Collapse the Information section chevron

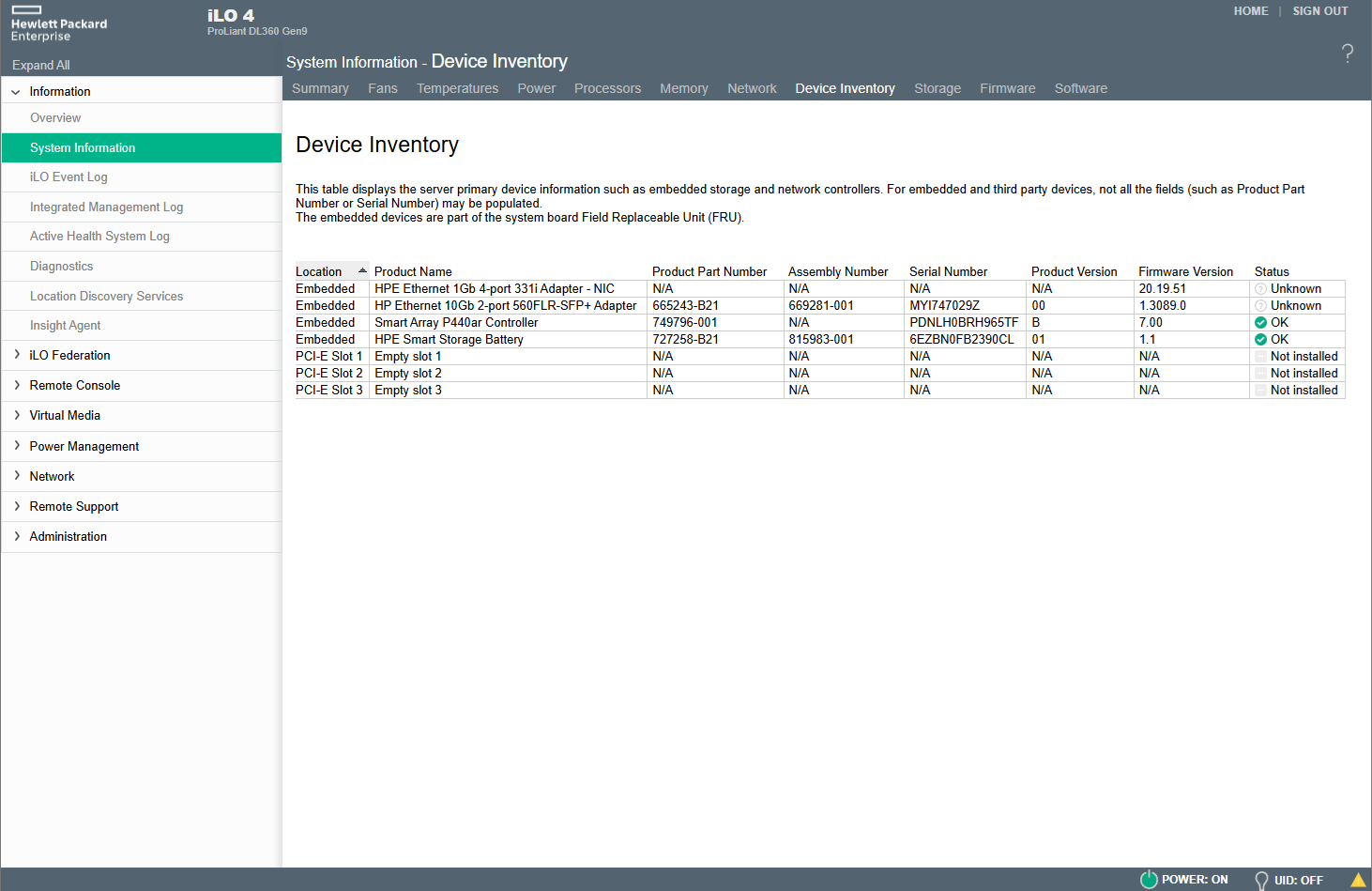coord(16,92)
